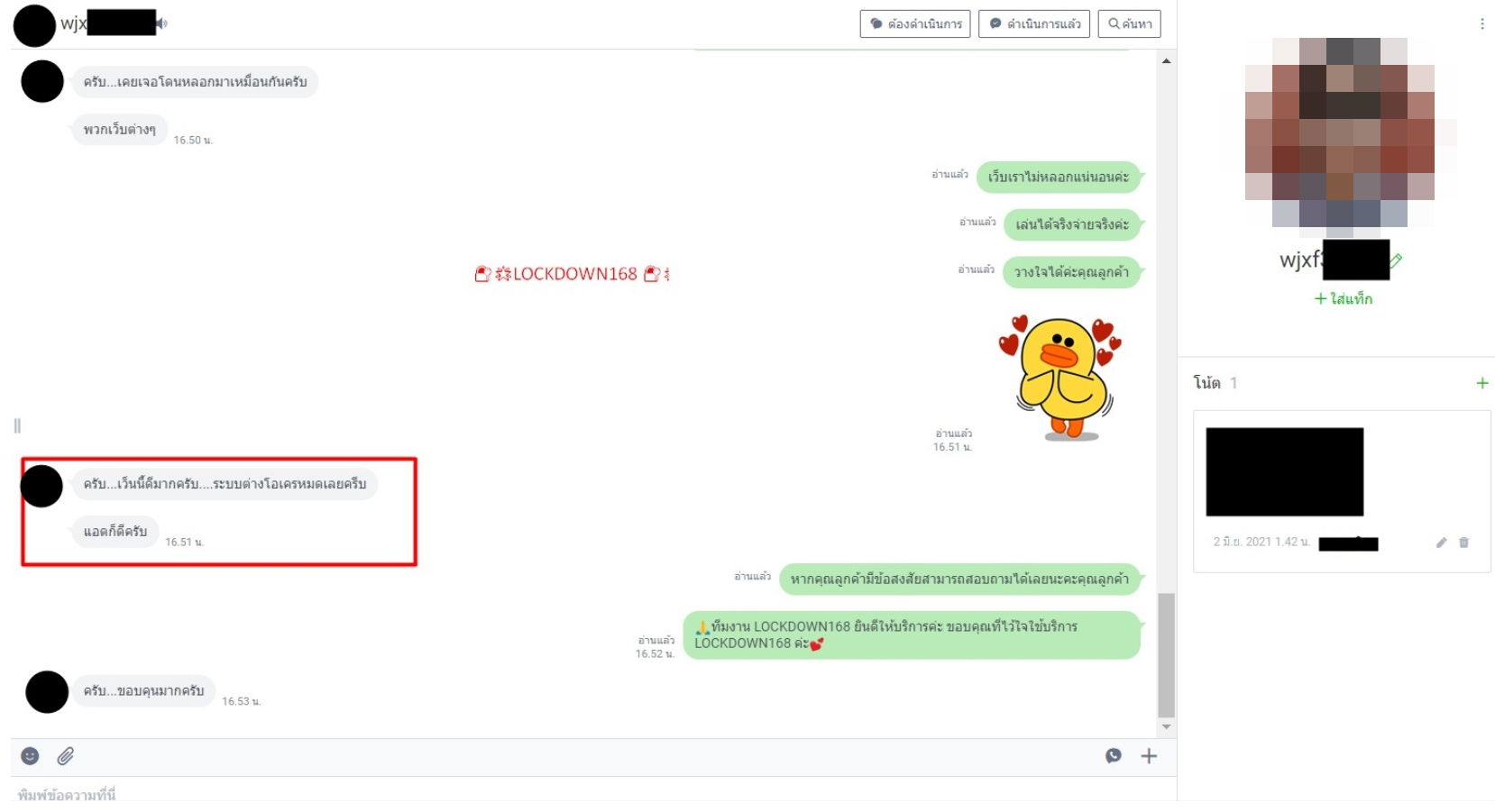The width and height of the screenshot is (1495, 812).
Task: Delete the note using trash icon
Action: coord(1463,543)
